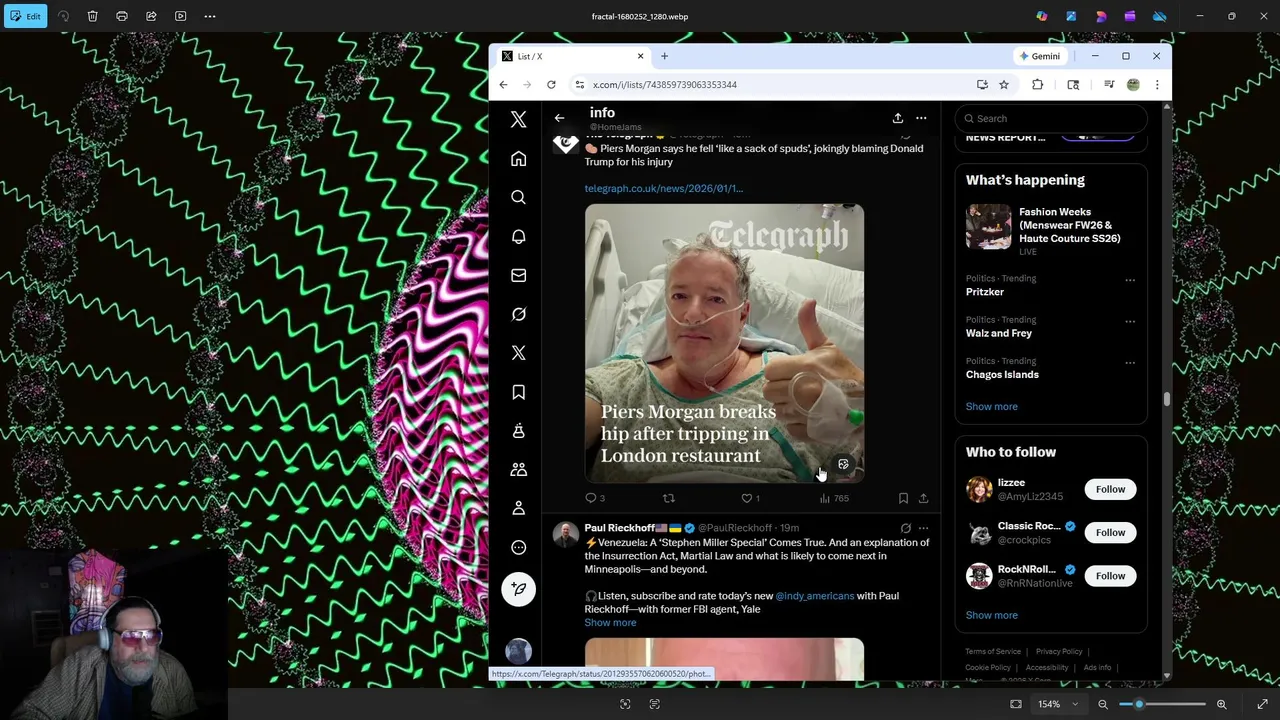This screenshot has width=1280, height=720.
Task: Expand the 154% zoom level dropdown
Action: point(1059,704)
